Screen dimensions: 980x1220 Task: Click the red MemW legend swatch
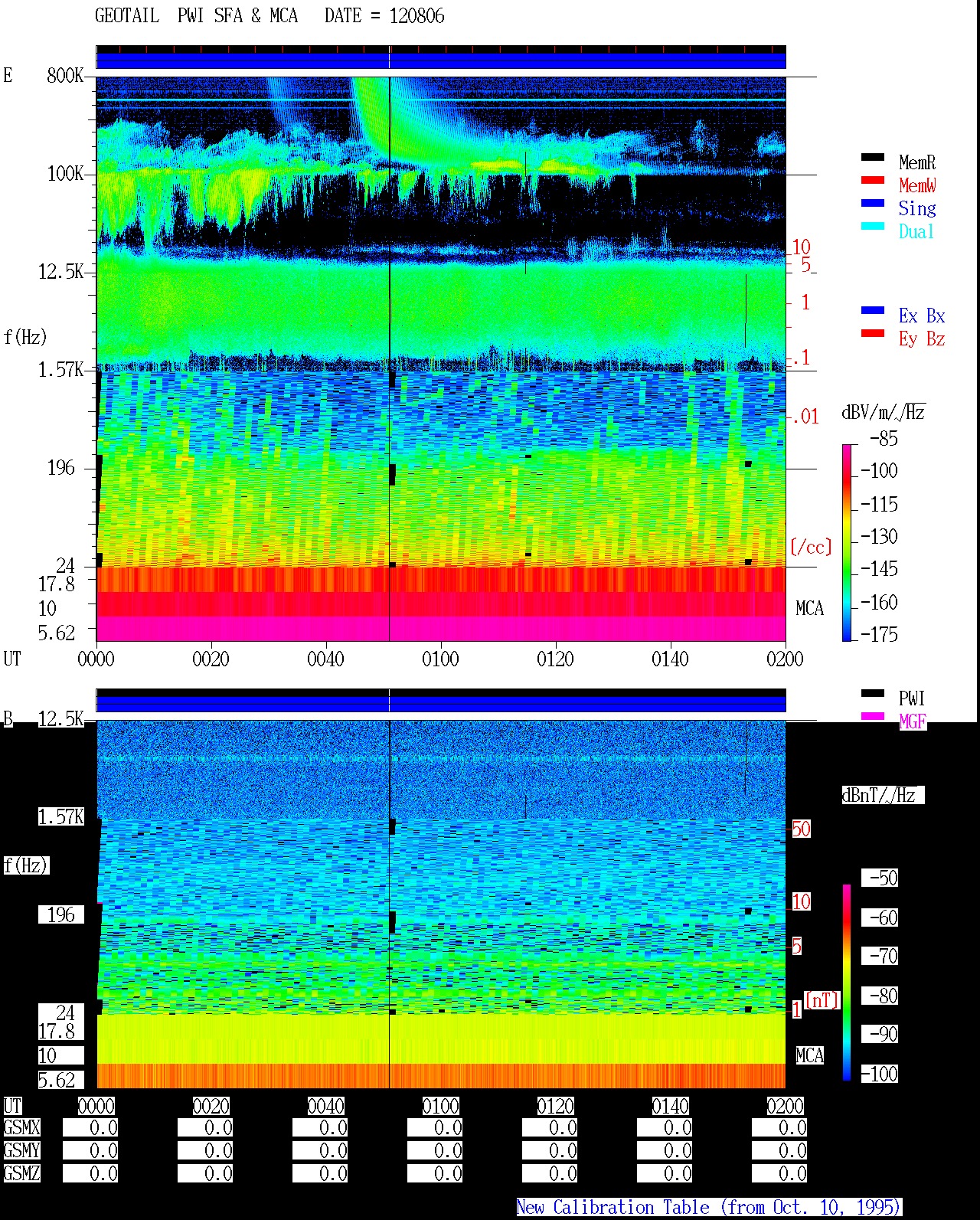tap(872, 180)
